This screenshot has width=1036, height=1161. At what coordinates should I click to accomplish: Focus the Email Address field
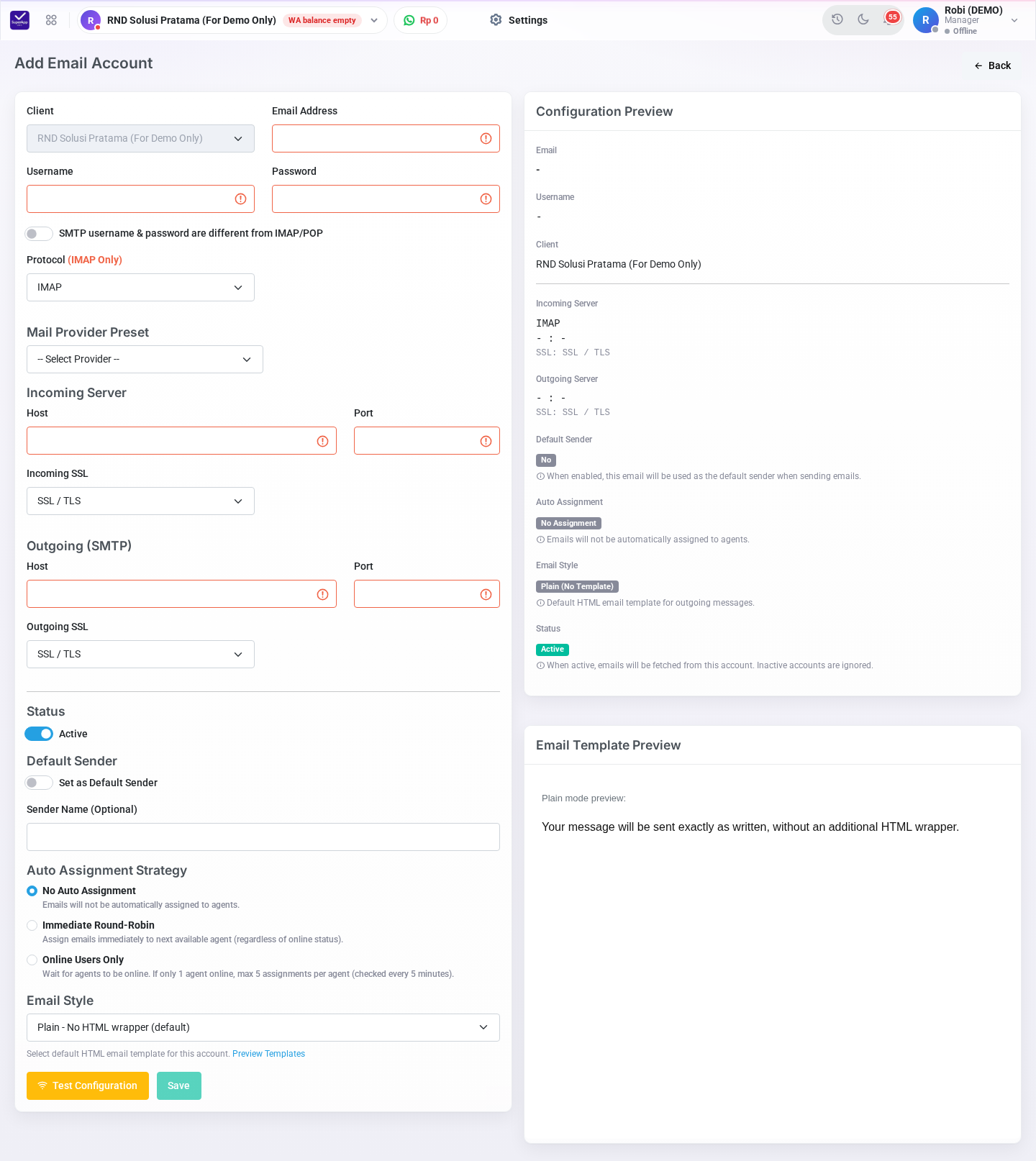(386, 139)
